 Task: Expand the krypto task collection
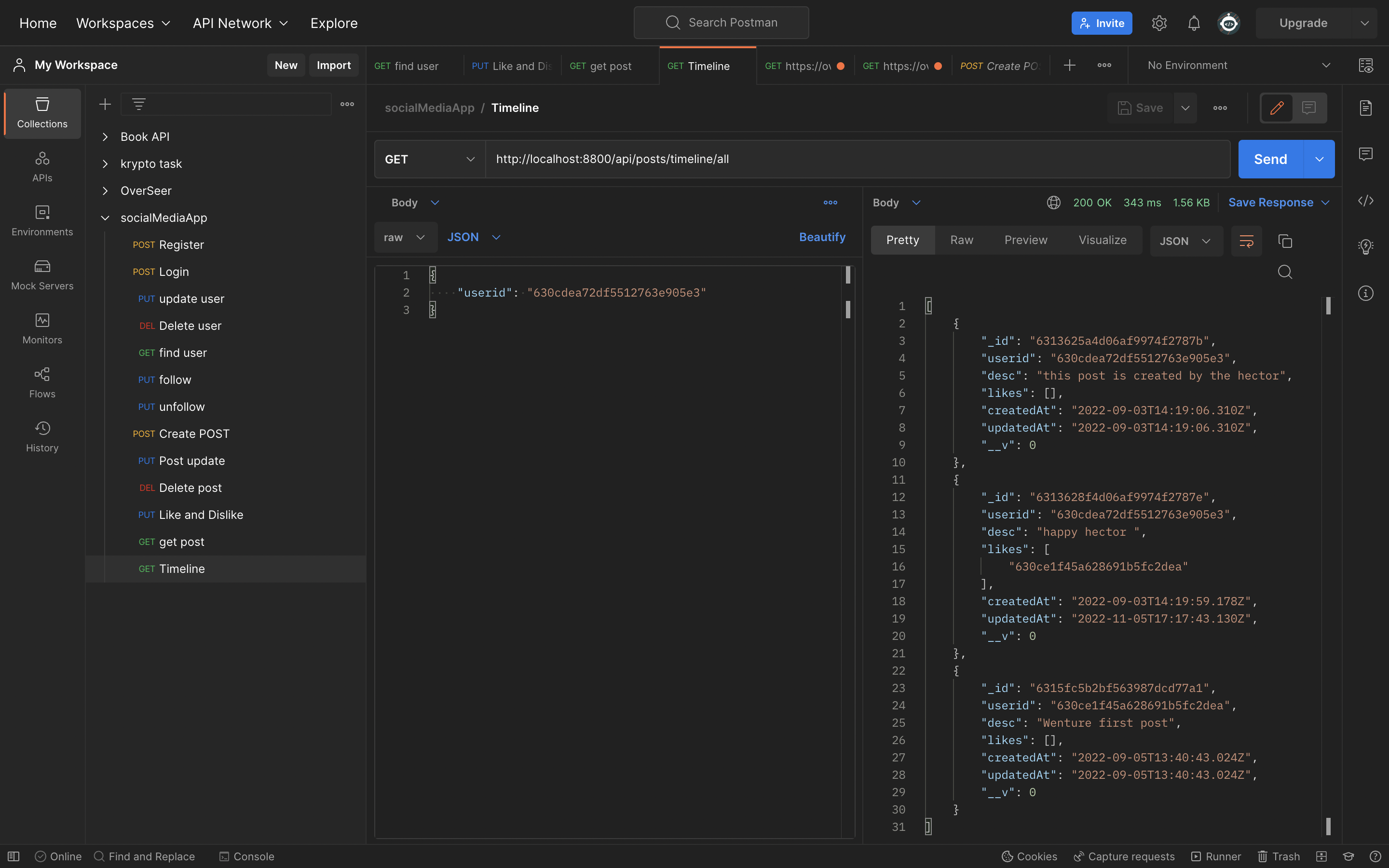click(x=105, y=163)
